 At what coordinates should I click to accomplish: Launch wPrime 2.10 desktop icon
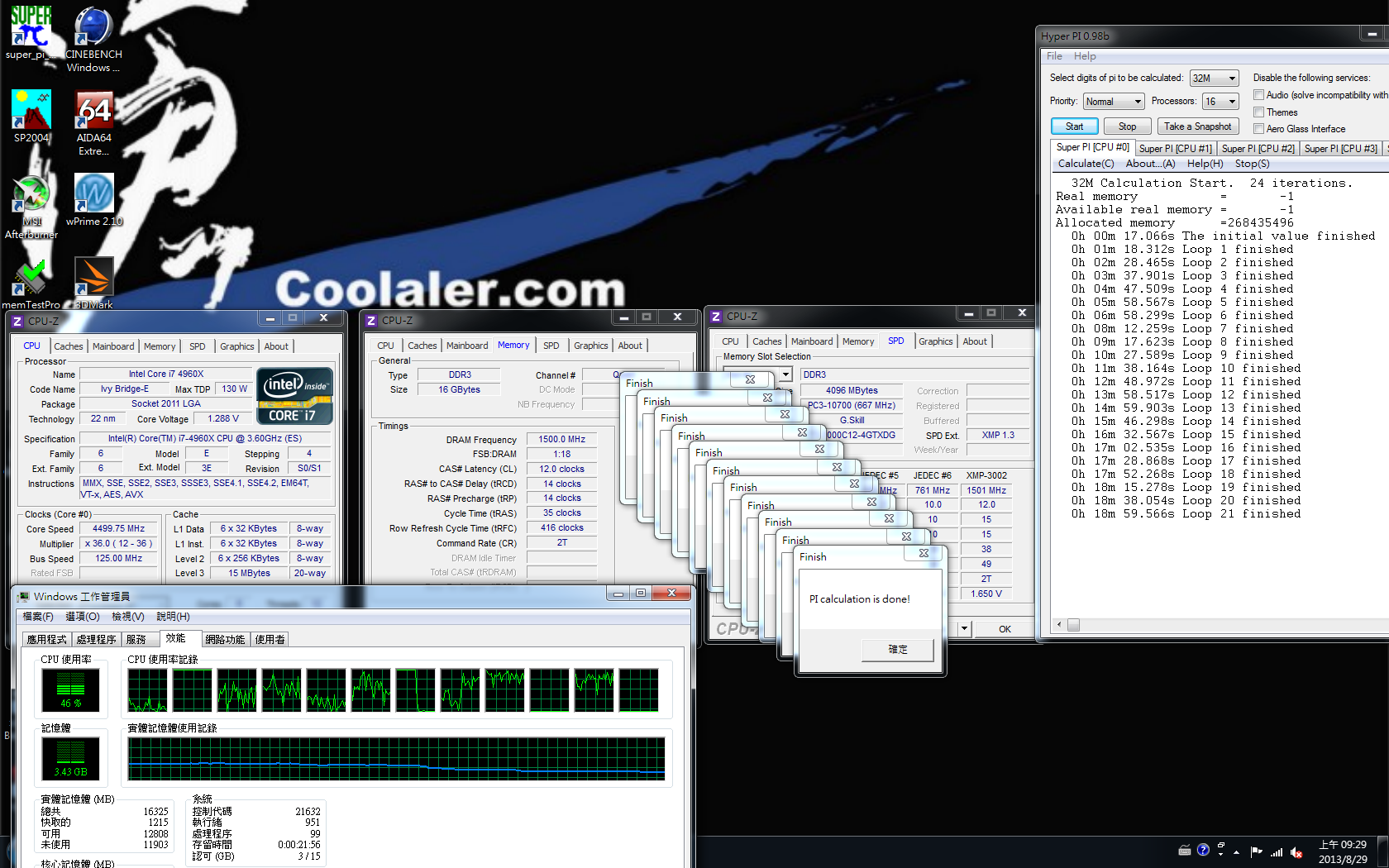pos(93,199)
